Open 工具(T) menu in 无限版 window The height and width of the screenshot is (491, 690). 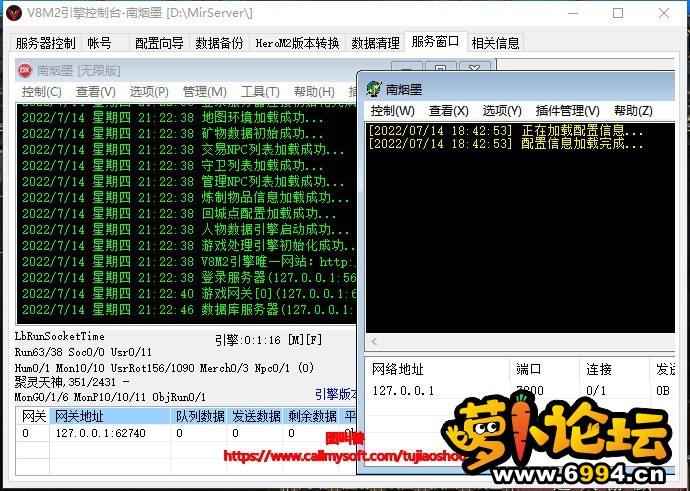(260, 92)
